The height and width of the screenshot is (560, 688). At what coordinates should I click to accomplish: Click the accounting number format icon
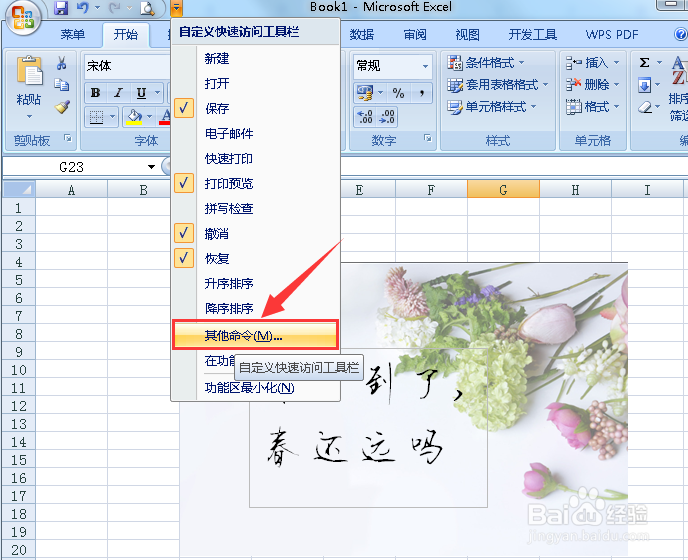point(365,93)
